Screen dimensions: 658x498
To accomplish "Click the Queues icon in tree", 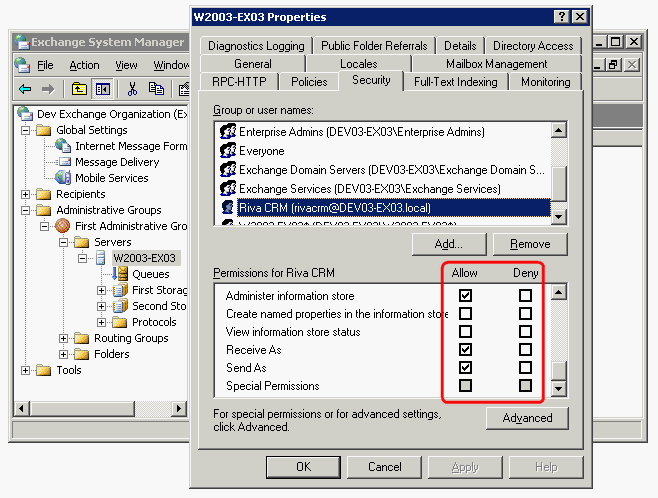I will (120, 274).
